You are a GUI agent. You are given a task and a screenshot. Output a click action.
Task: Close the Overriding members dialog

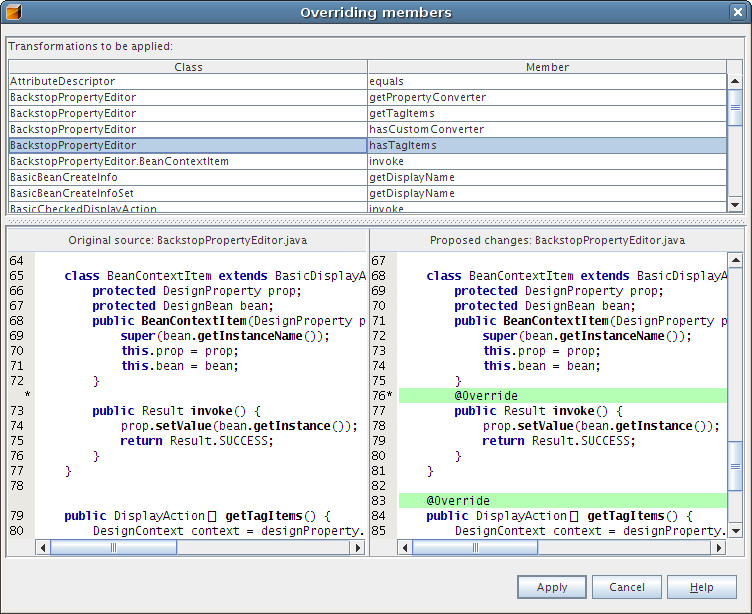click(737, 12)
